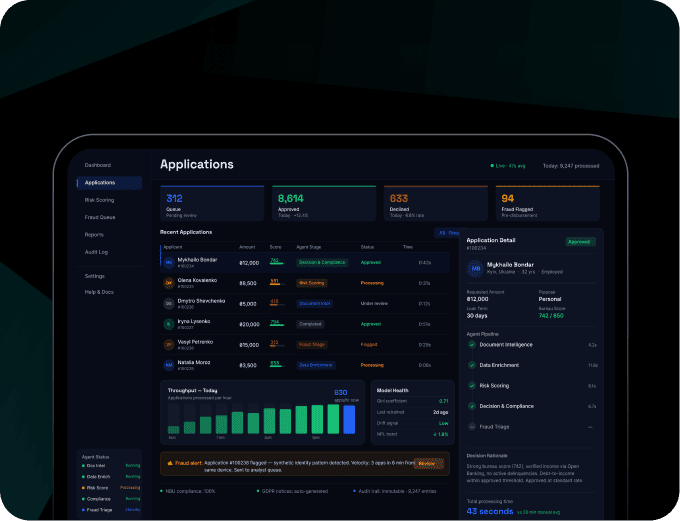
Task: Click the Data Enrichment stage badge in table
Action: click(x=316, y=365)
